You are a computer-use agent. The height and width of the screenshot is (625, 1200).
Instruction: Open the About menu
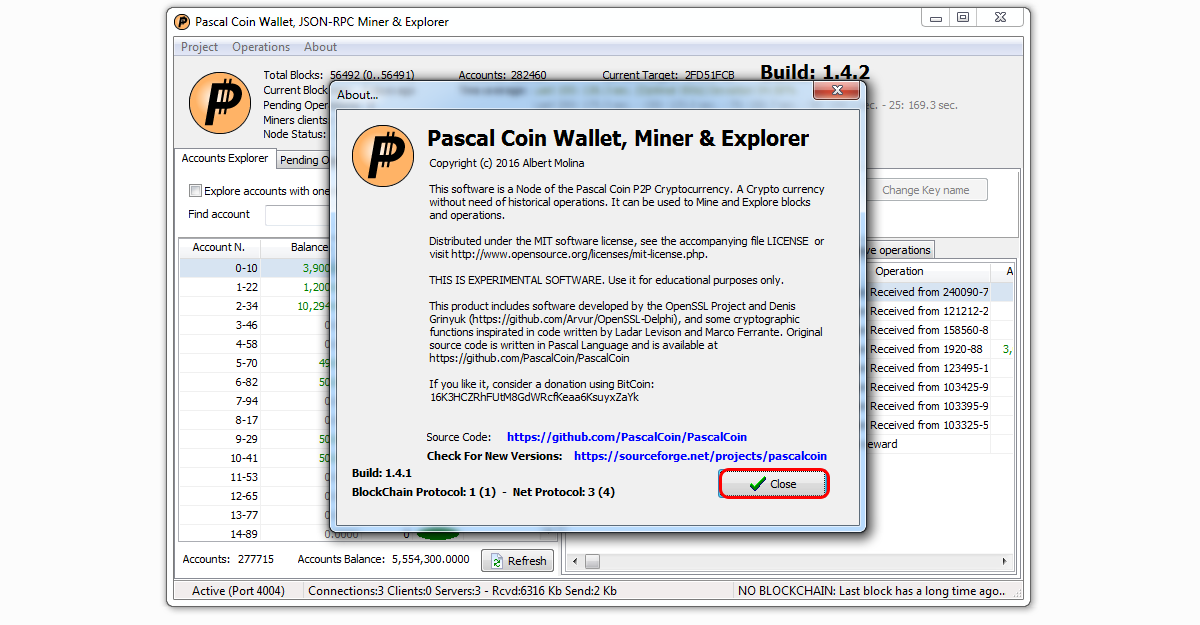pyautogui.click(x=320, y=47)
